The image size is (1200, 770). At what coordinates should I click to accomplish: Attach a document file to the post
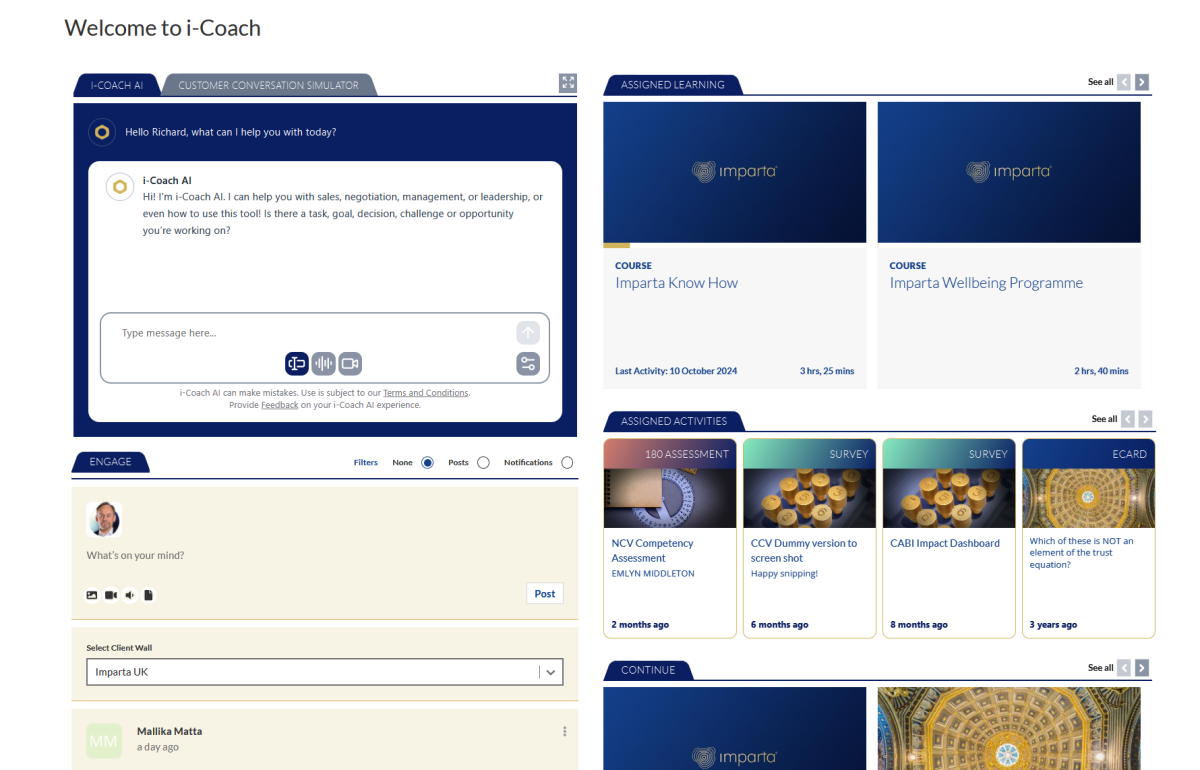(148, 595)
